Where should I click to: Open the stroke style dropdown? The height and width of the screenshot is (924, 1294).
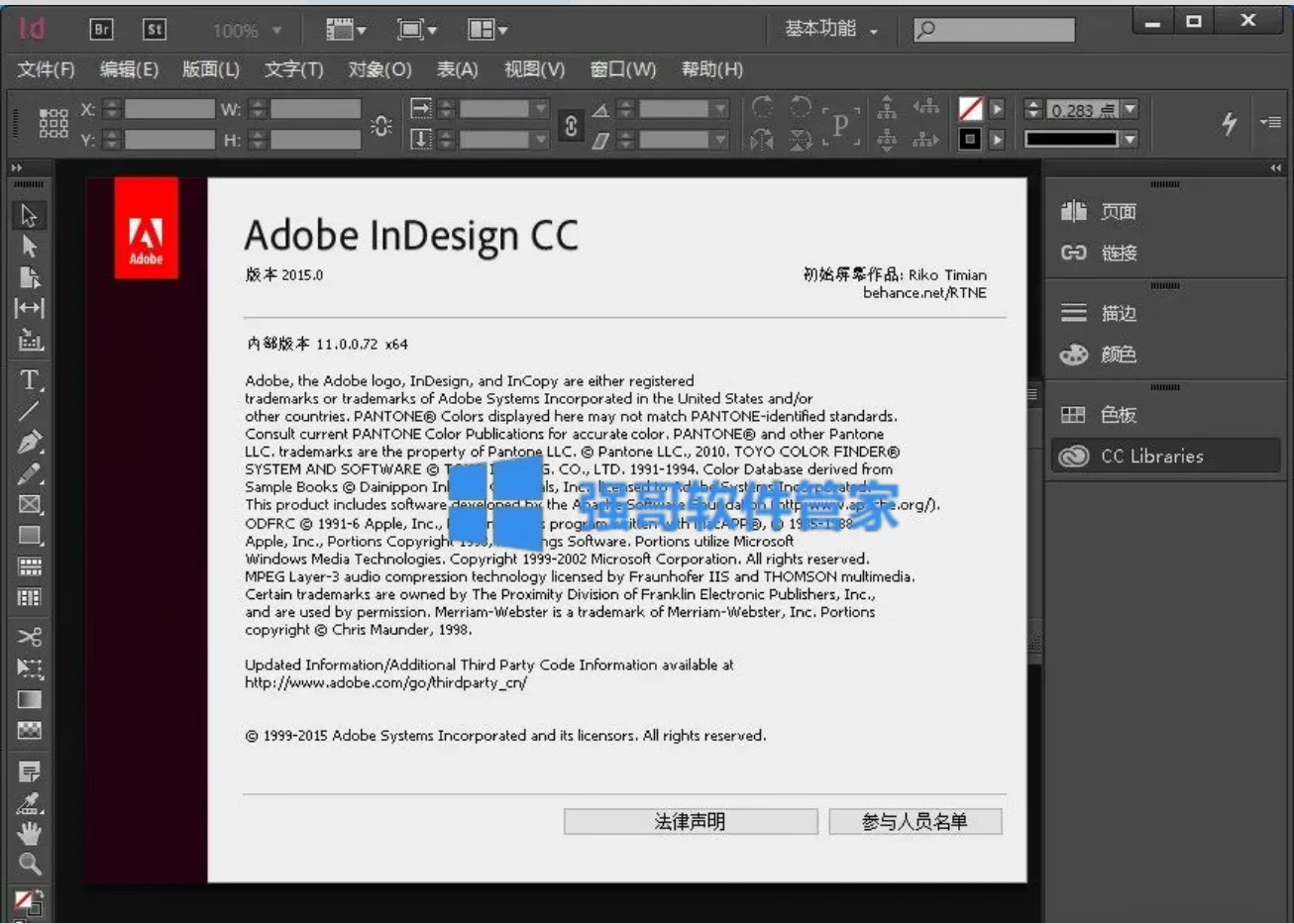pyautogui.click(x=1131, y=140)
